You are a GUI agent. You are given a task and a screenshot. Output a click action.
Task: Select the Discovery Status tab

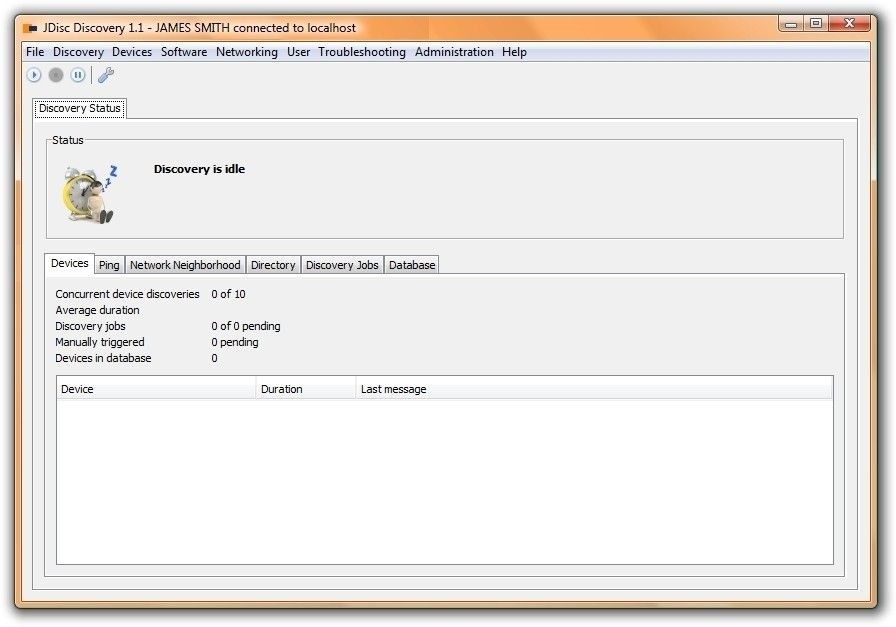tap(79, 108)
